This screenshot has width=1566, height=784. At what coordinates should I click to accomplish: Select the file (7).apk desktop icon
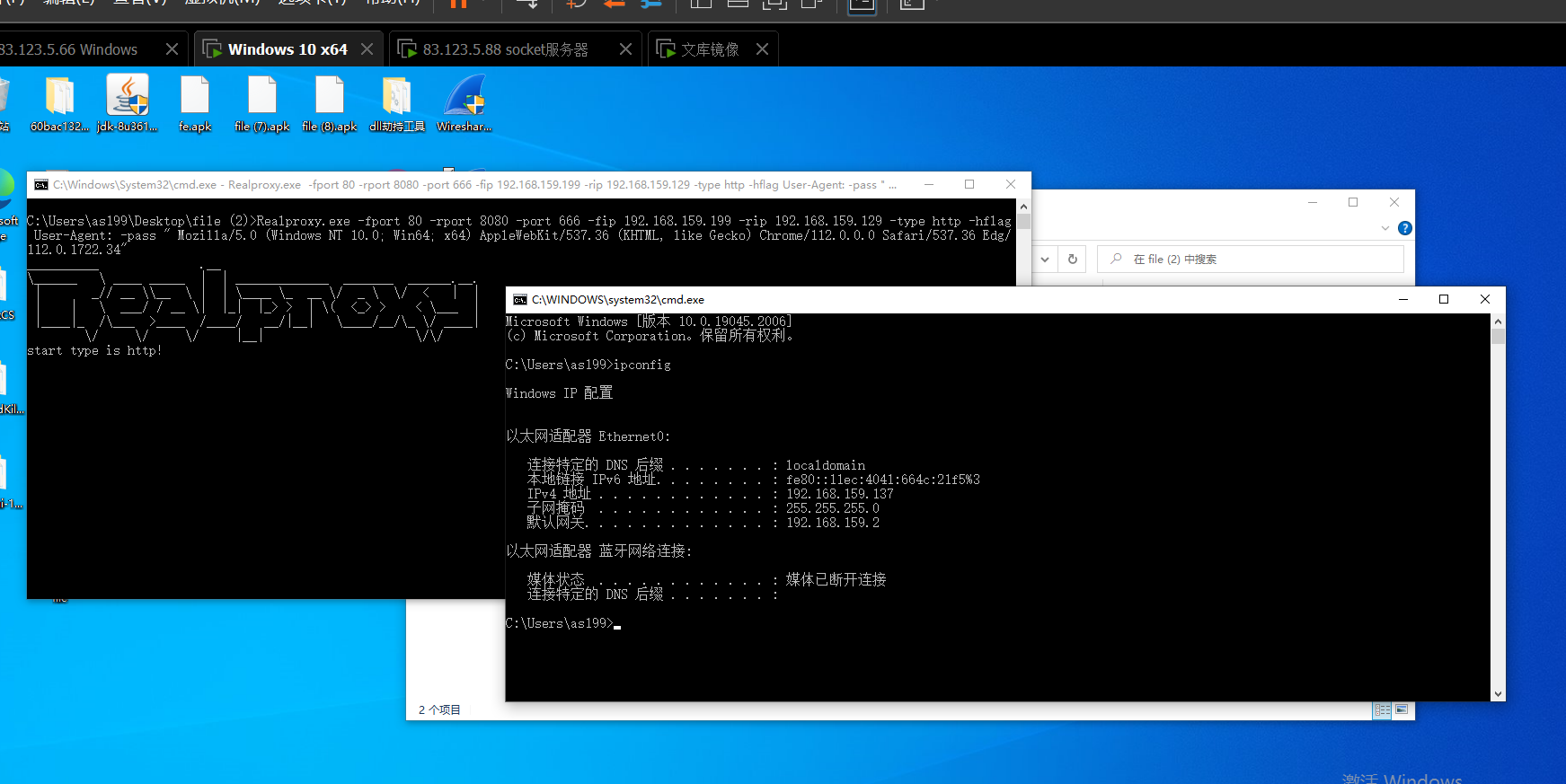(x=262, y=104)
